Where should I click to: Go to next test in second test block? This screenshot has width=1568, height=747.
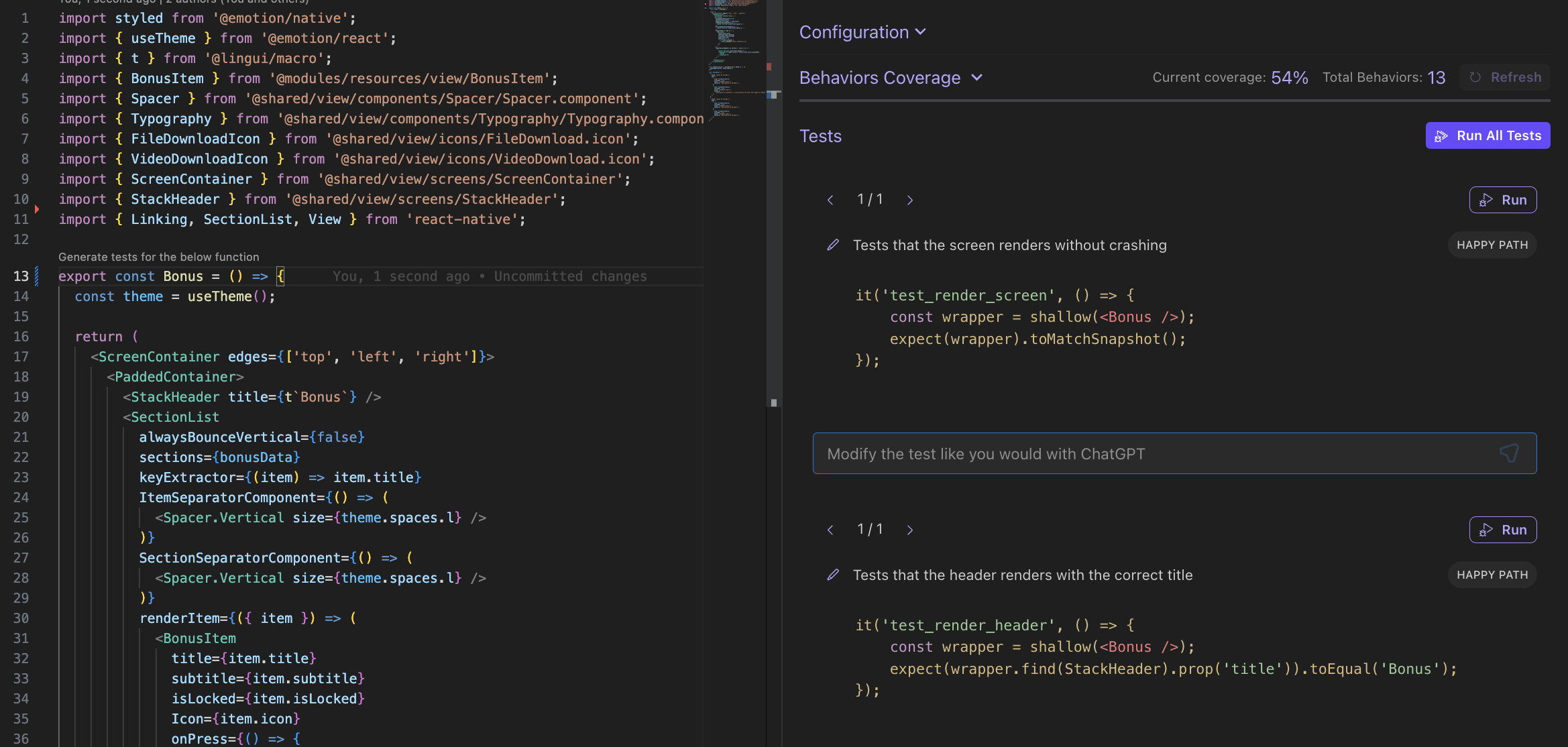pos(910,530)
